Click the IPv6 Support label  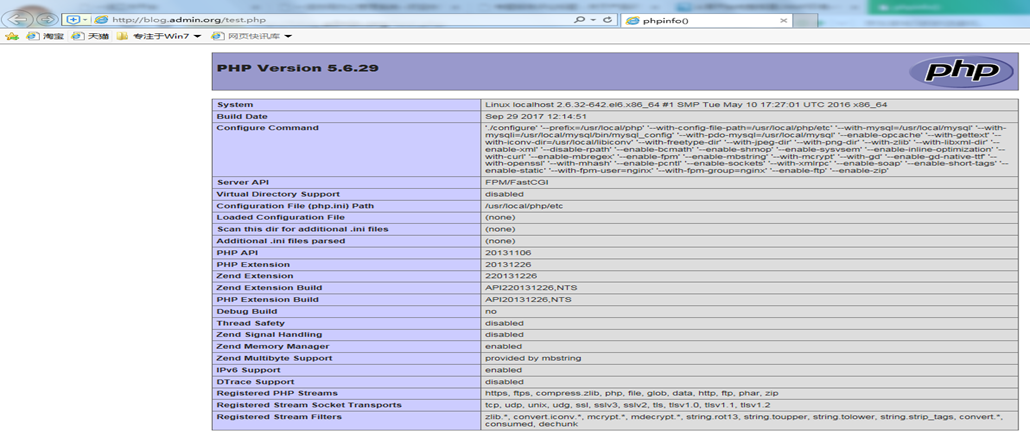(248, 370)
